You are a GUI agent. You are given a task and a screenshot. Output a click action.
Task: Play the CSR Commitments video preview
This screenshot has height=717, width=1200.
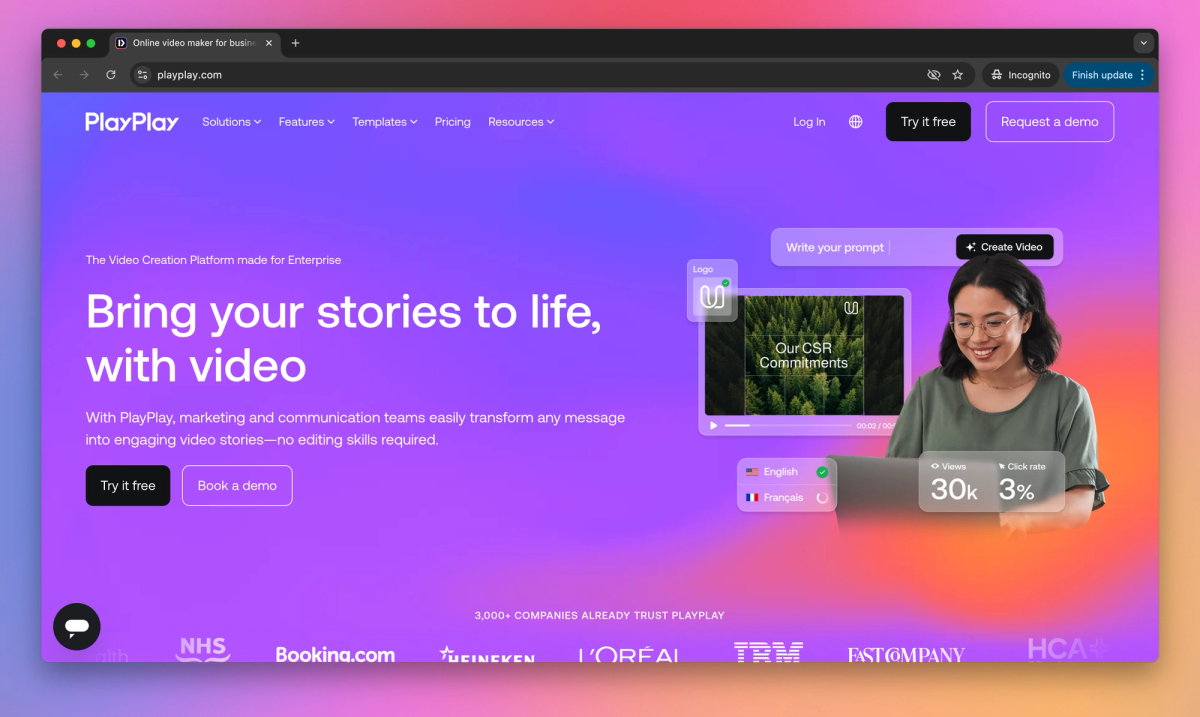pyautogui.click(x=713, y=426)
